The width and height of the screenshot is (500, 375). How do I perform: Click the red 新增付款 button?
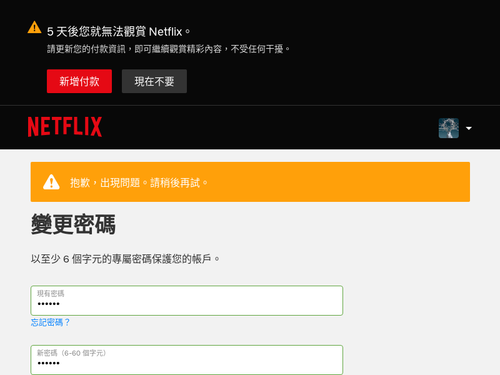pyautogui.click(x=79, y=81)
